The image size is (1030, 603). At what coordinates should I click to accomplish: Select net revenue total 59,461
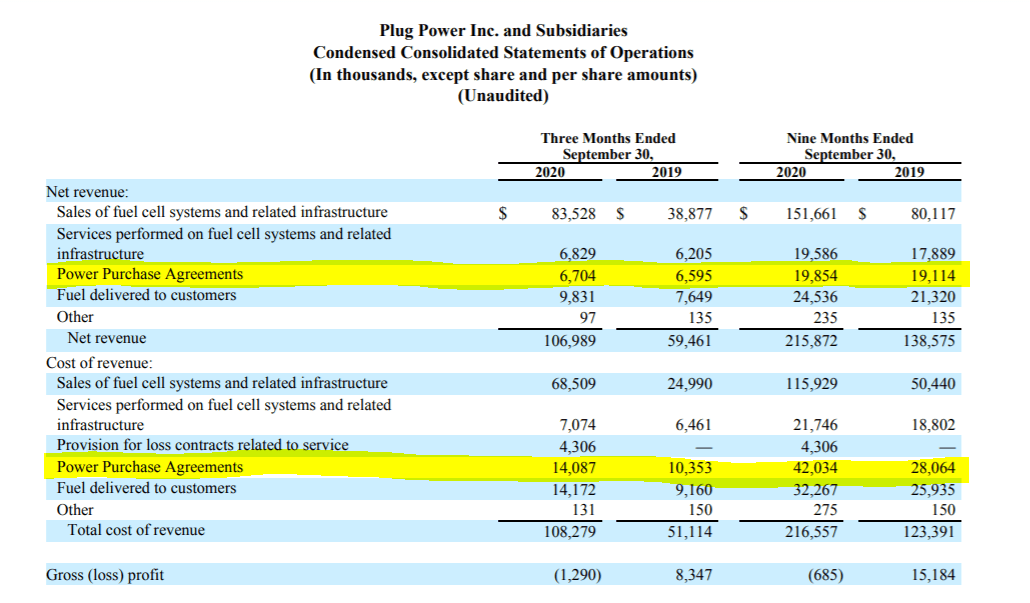[690, 340]
